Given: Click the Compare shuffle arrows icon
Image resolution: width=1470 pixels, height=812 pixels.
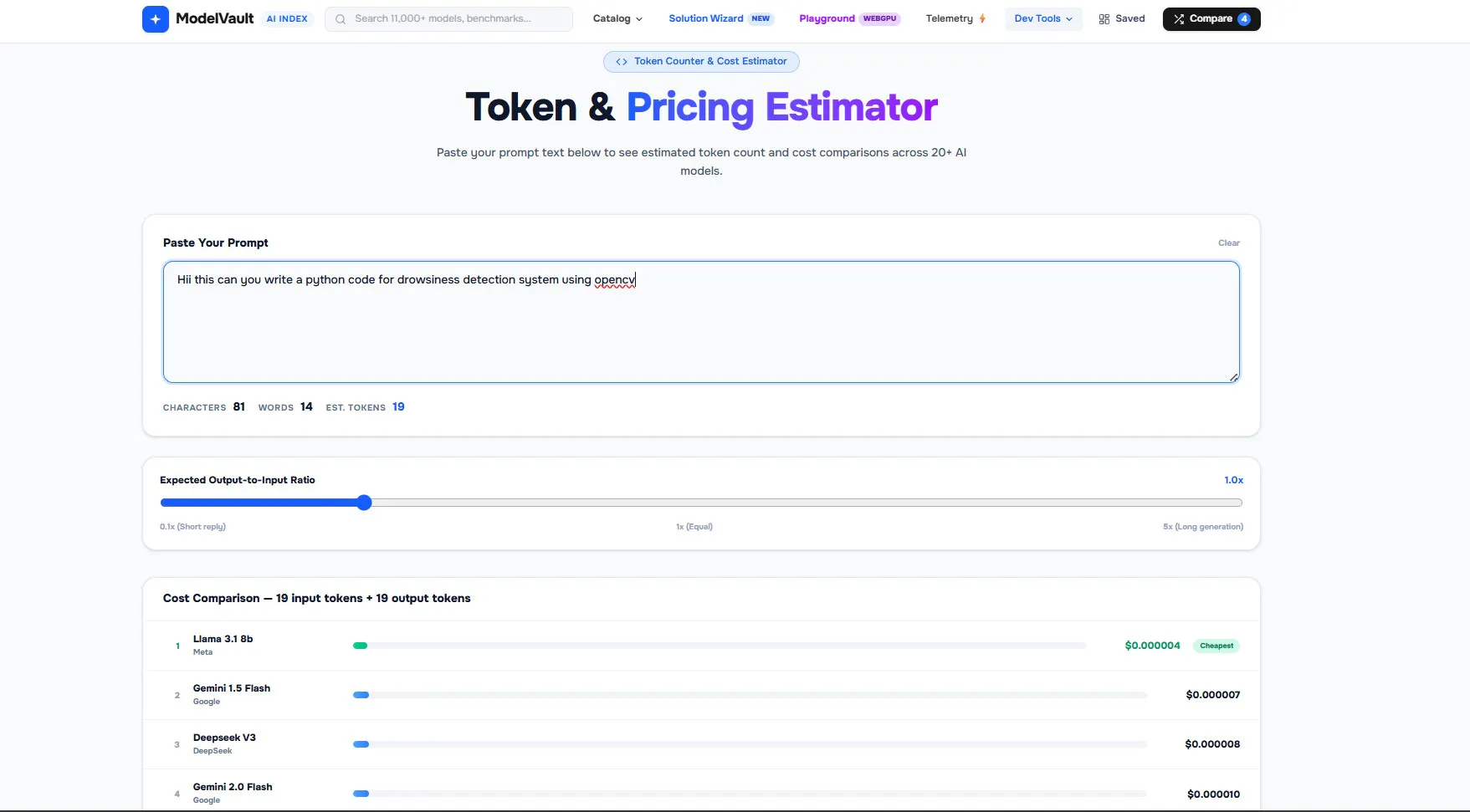Looking at the screenshot, I should (x=1179, y=19).
